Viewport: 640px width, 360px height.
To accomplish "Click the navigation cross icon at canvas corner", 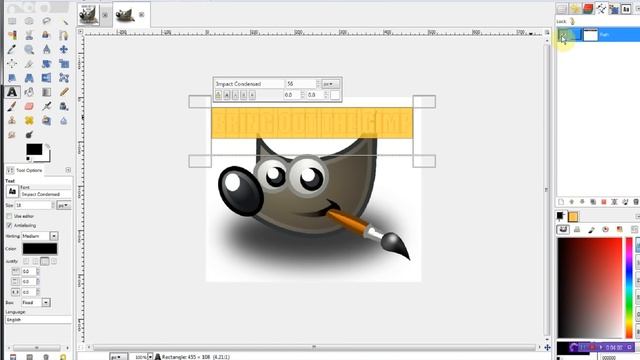I will (547, 347).
